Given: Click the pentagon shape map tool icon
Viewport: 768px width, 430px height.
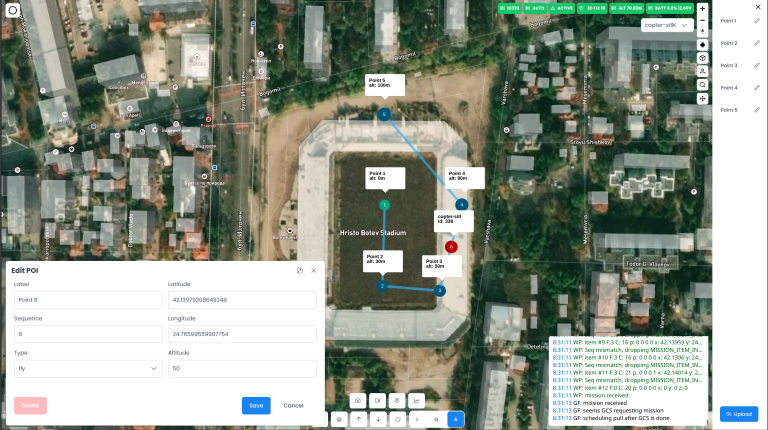Looking at the screenshot, I should coord(702,45).
